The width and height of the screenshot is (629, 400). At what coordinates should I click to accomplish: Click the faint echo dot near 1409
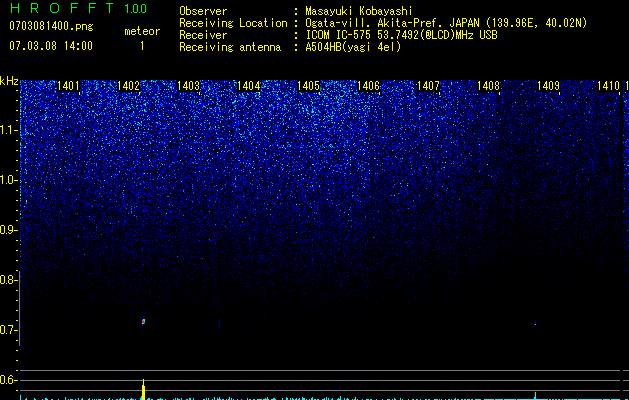[x=535, y=324]
